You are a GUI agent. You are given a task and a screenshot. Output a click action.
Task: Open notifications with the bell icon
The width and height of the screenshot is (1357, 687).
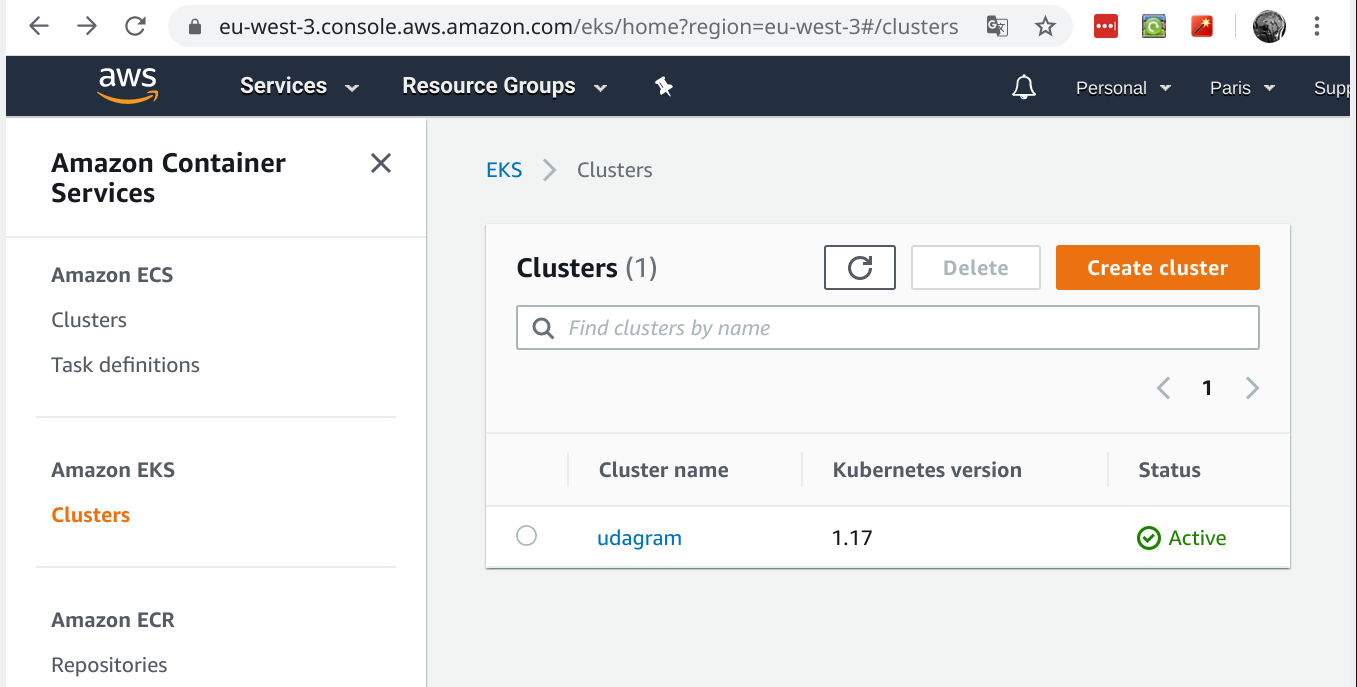pyautogui.click(x=1024, y=87)
